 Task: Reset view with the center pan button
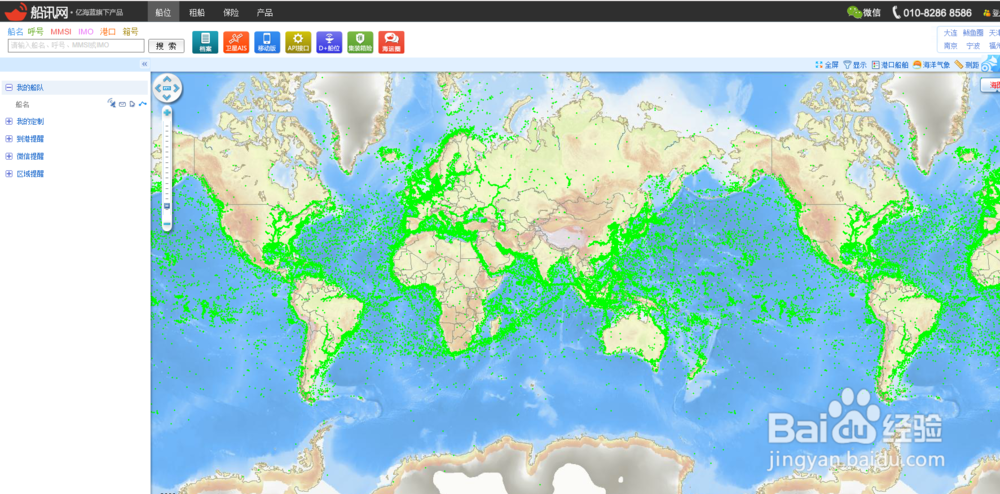coord(167,88)
